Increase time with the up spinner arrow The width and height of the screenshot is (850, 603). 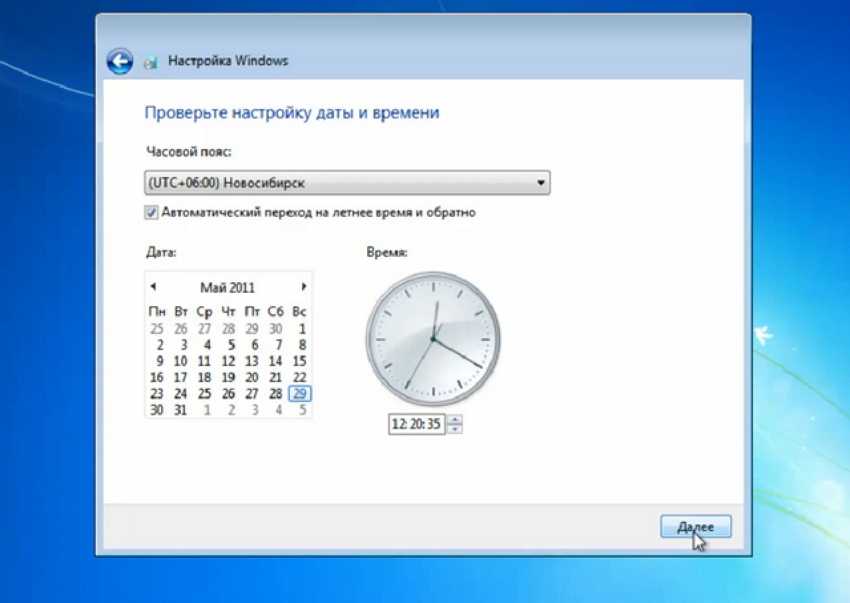[x=456, y=419]
